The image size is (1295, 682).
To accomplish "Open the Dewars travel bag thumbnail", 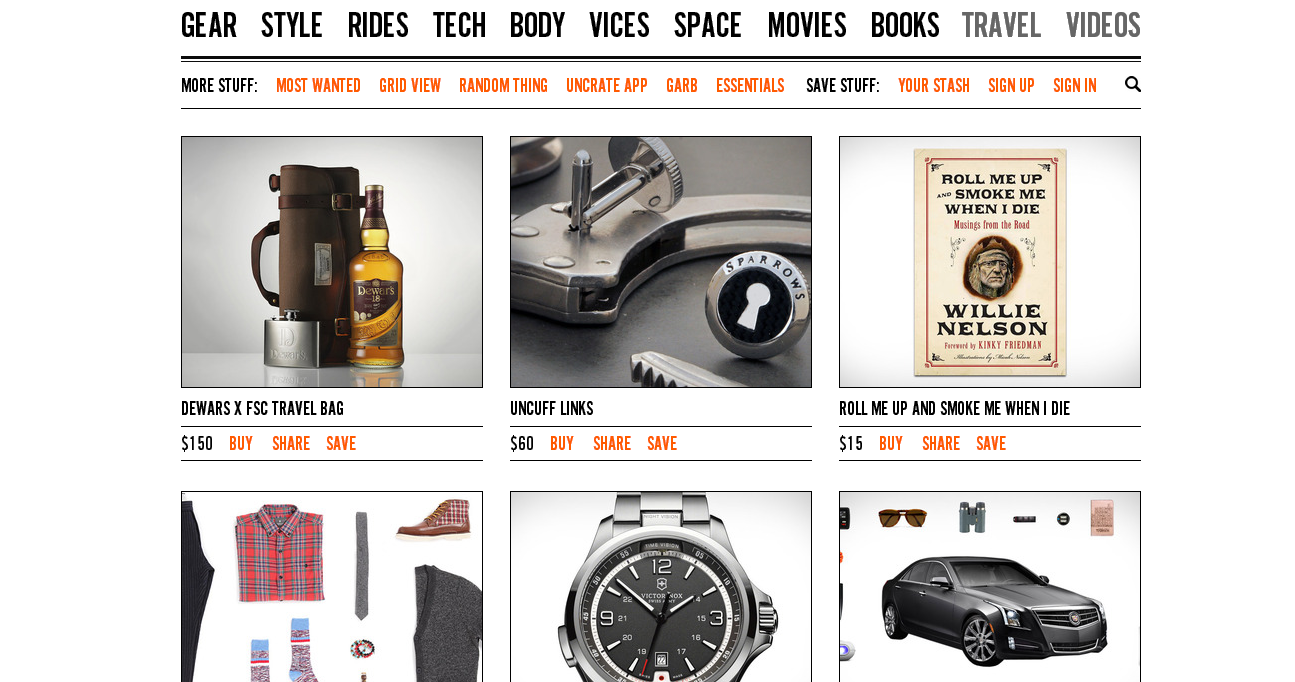I will point(332,262).
